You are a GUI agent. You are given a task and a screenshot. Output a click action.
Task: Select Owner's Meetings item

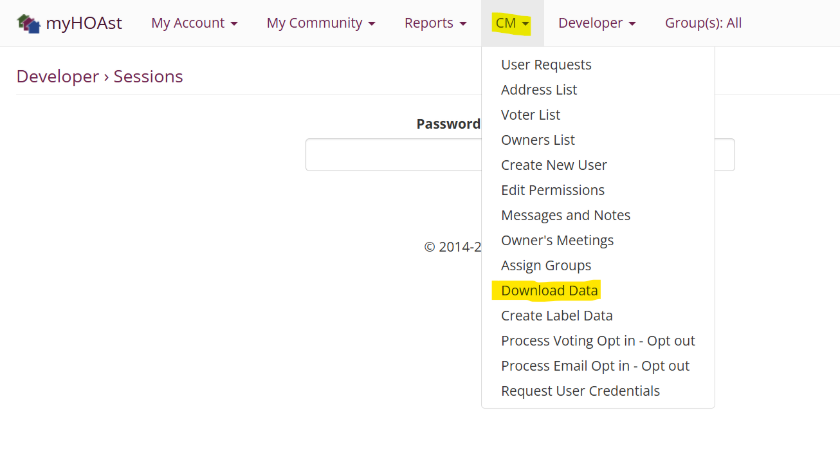coord(557,240)
